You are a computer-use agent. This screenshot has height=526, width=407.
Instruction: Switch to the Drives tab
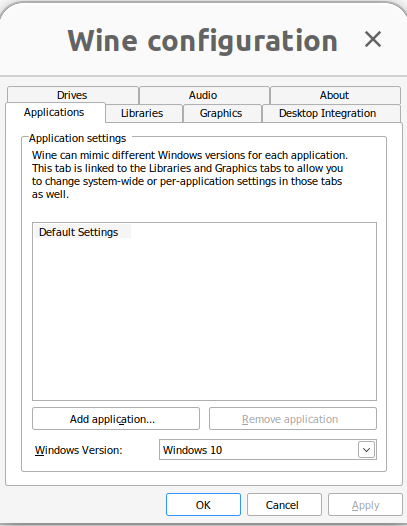pyautogui.click(x=72, y=95)
